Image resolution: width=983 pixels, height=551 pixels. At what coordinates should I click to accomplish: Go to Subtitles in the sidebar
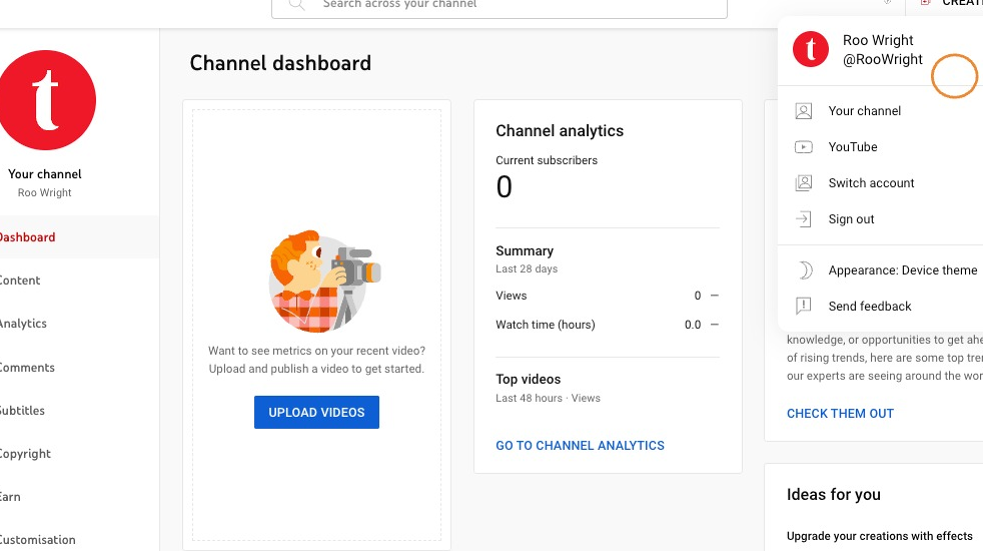click(x=79, y=411)
